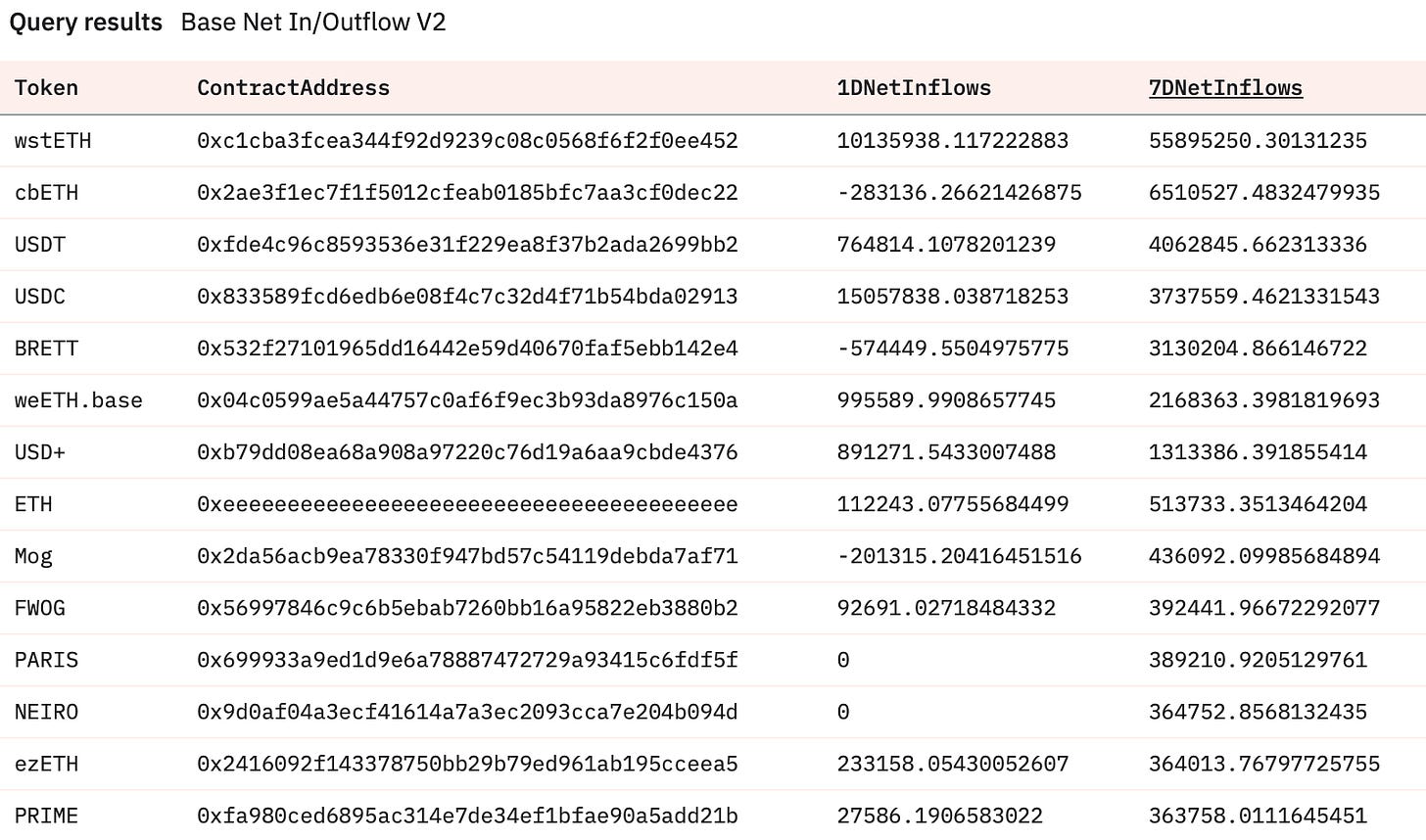The height and width of the screenshot is (840, 1426).
Task: Select the USDT row token name
Action: pyautogui.click(x=40, y=245)
